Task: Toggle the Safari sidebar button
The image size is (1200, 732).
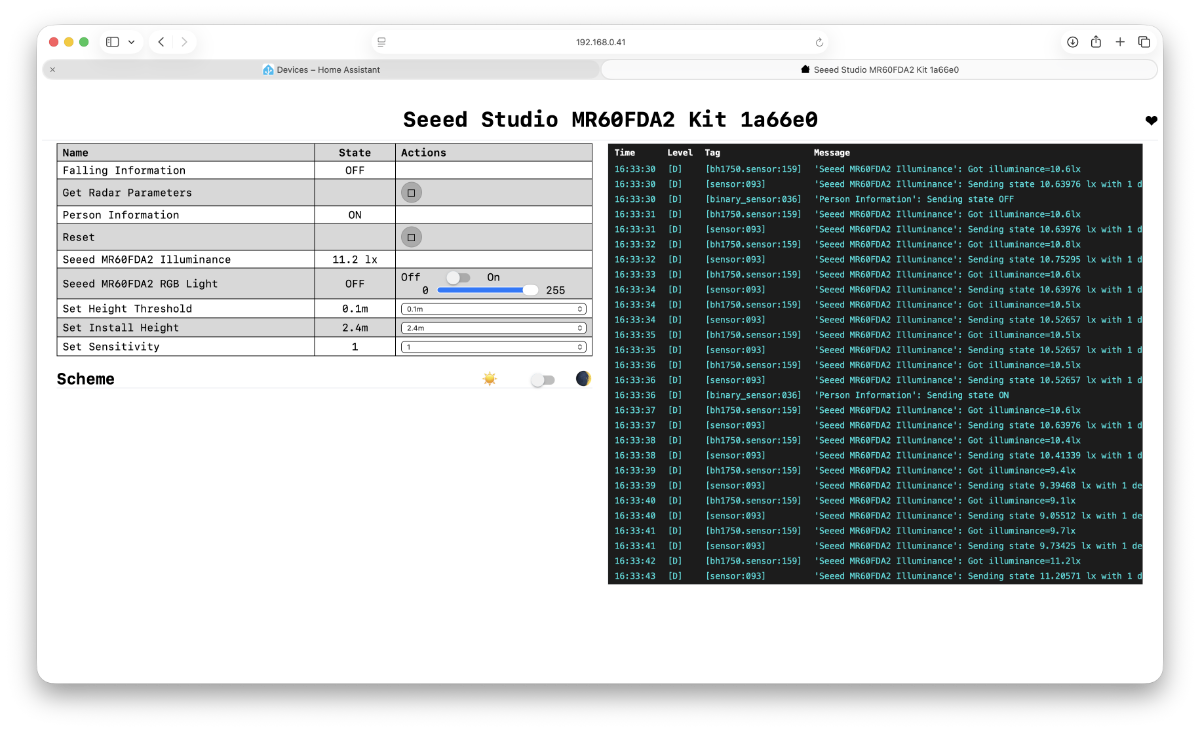Action: [112, 42]
